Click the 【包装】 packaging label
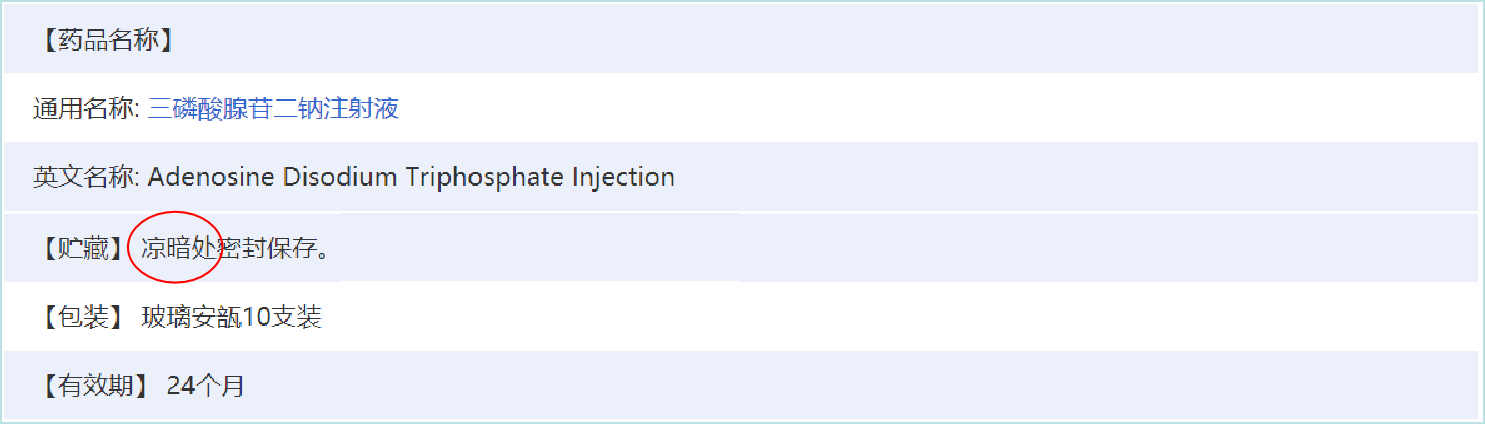 coord(82,319)
